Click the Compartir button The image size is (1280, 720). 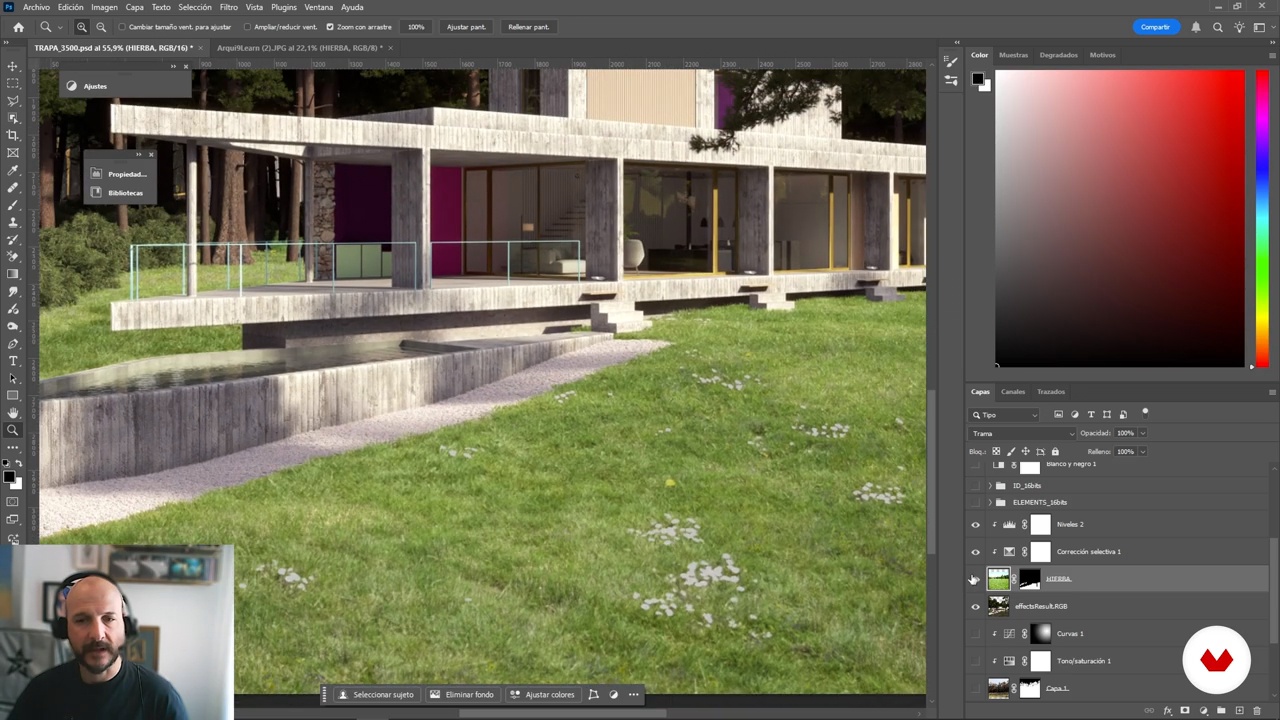pyautogui.click(x=1154, y=27)
